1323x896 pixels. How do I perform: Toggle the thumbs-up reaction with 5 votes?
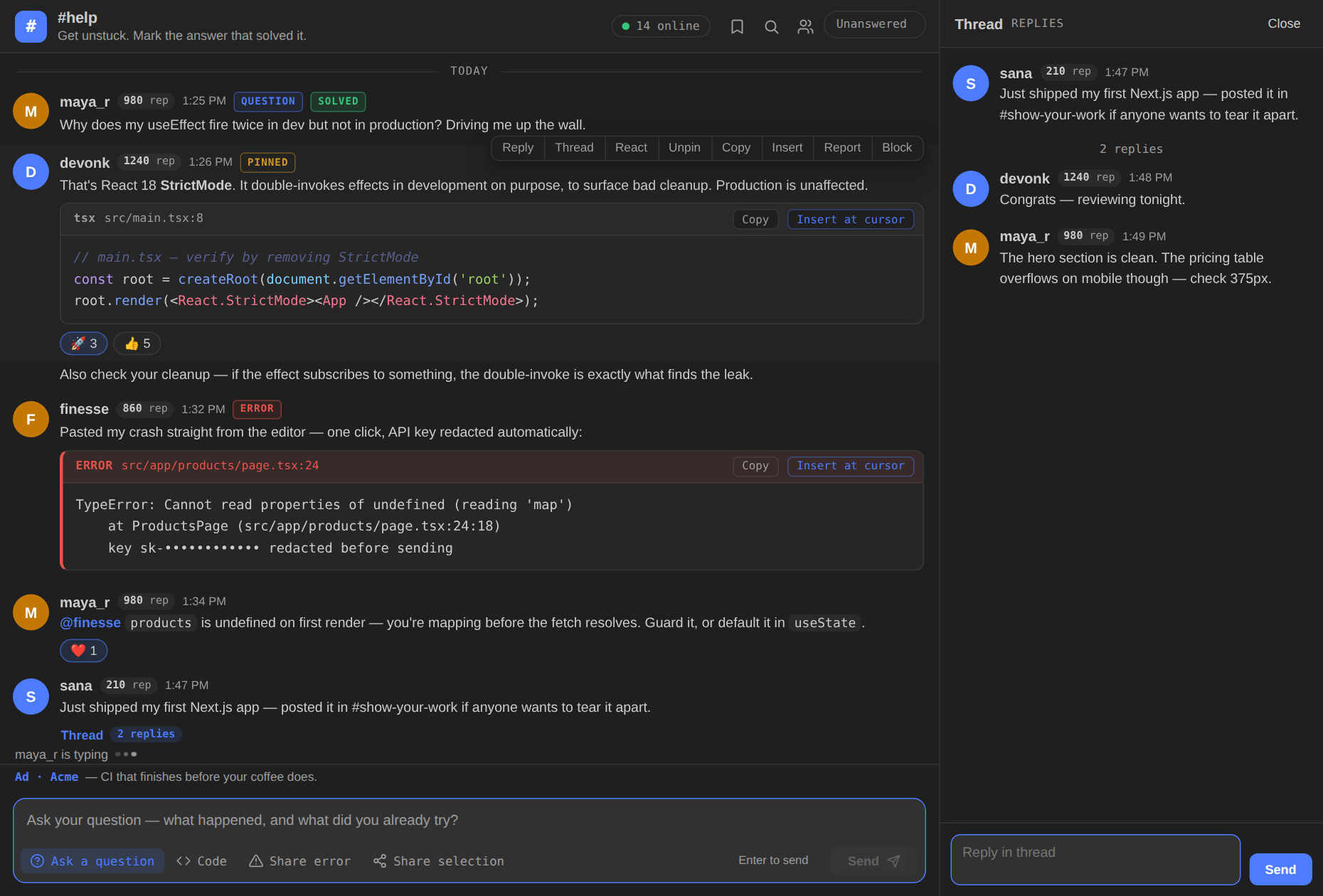pyautogui.click(x=137, y=343)
